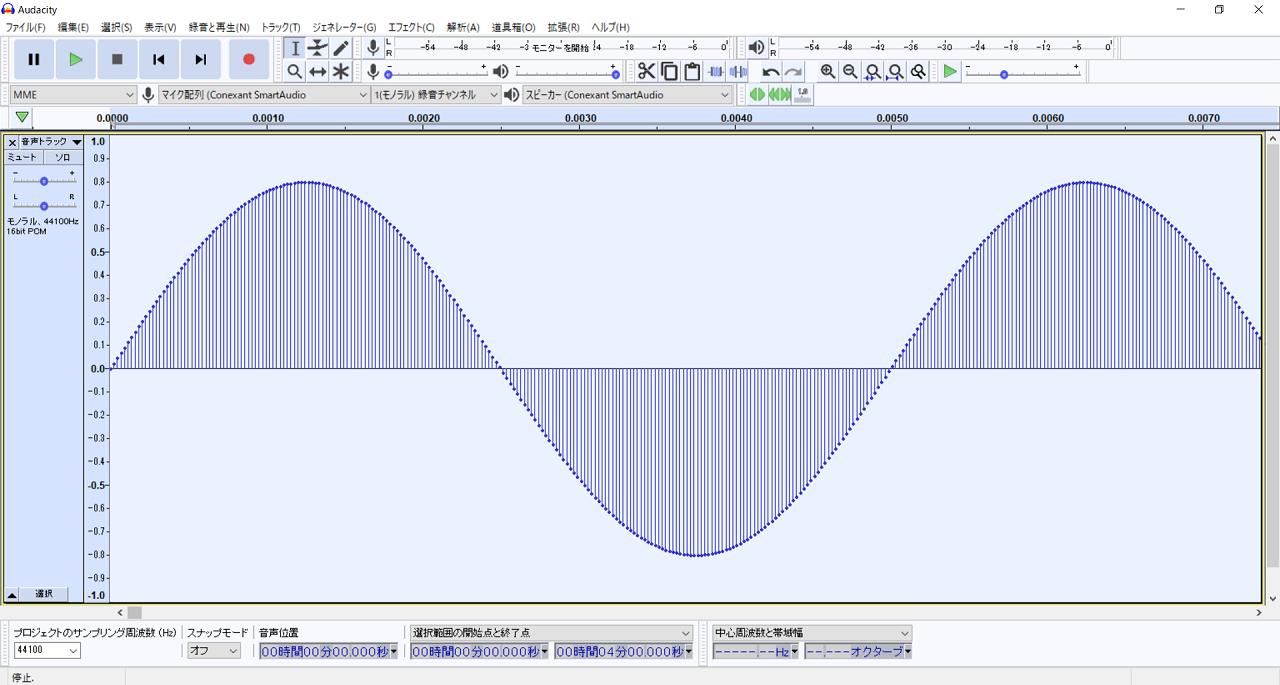The height and width of the screenshot is (685, 1280).
Task: Click the horizontal scrollbar left arrow
Action: (x=120, y=612)
